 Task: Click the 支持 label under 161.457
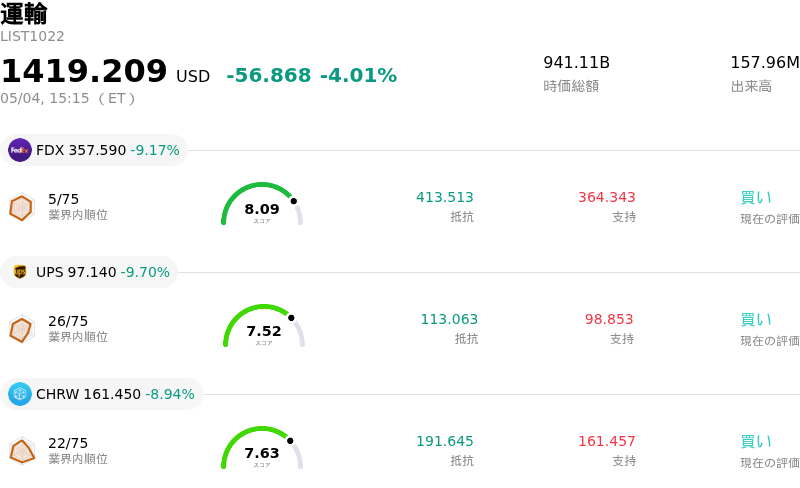click(624, 461)
